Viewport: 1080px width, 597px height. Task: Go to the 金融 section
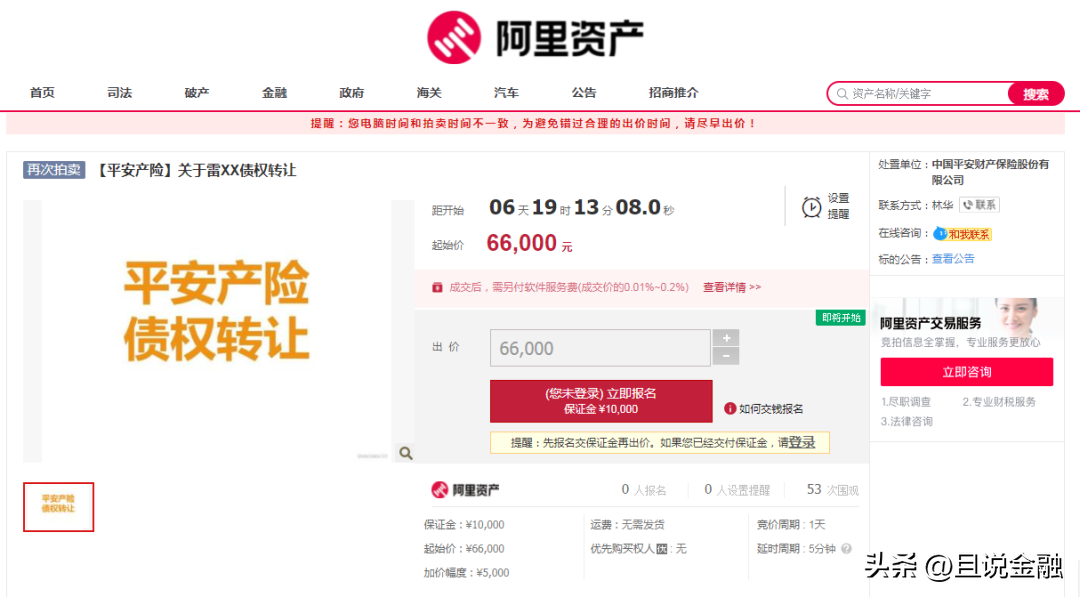(274, 93)
